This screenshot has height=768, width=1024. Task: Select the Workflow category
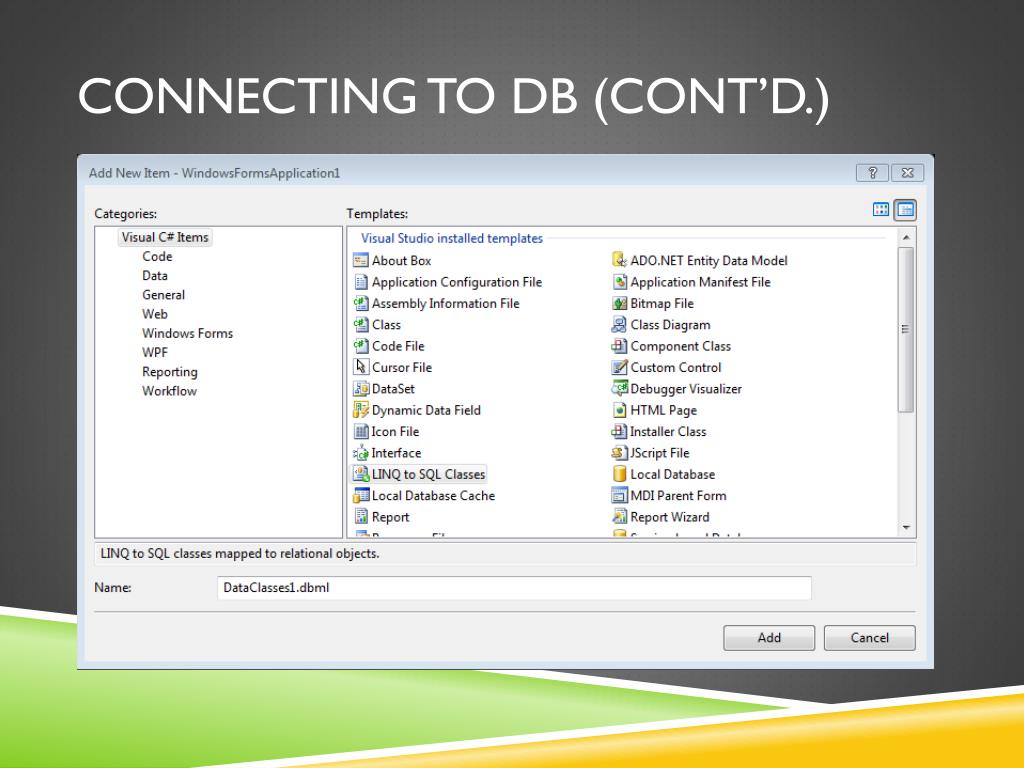(169, 391)
